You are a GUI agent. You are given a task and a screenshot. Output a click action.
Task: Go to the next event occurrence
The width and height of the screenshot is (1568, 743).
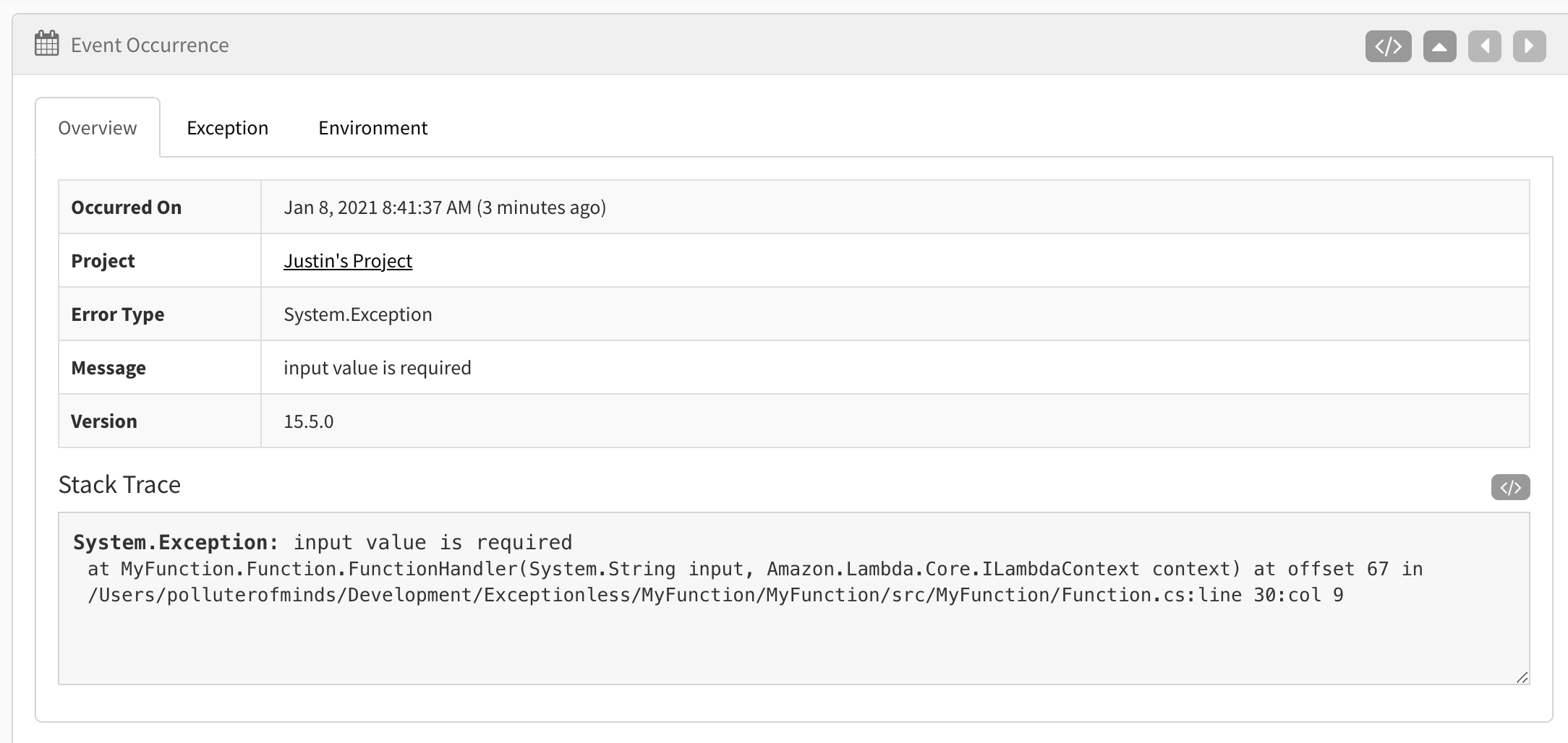pyautogui.click(x=1529, y=45)
